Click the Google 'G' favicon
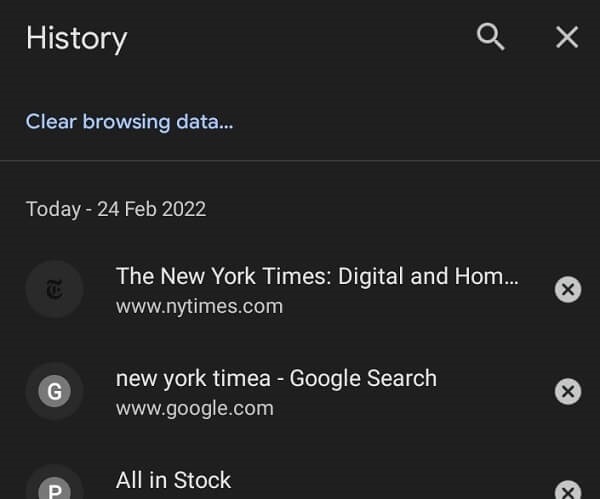Screen dimensions: 600x499 [54, 392]
